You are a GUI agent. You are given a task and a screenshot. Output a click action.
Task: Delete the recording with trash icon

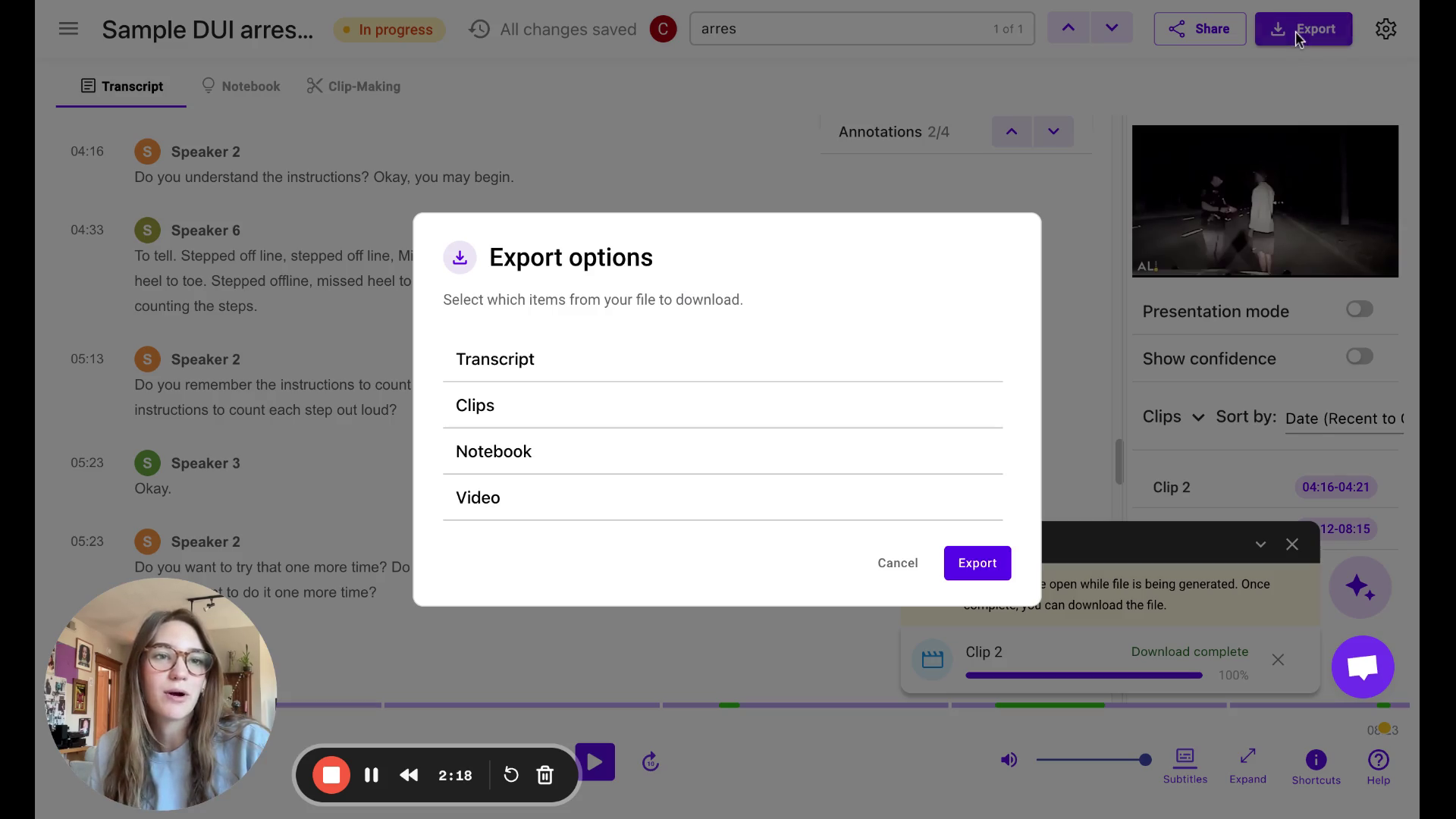click(x=544, y=775)
